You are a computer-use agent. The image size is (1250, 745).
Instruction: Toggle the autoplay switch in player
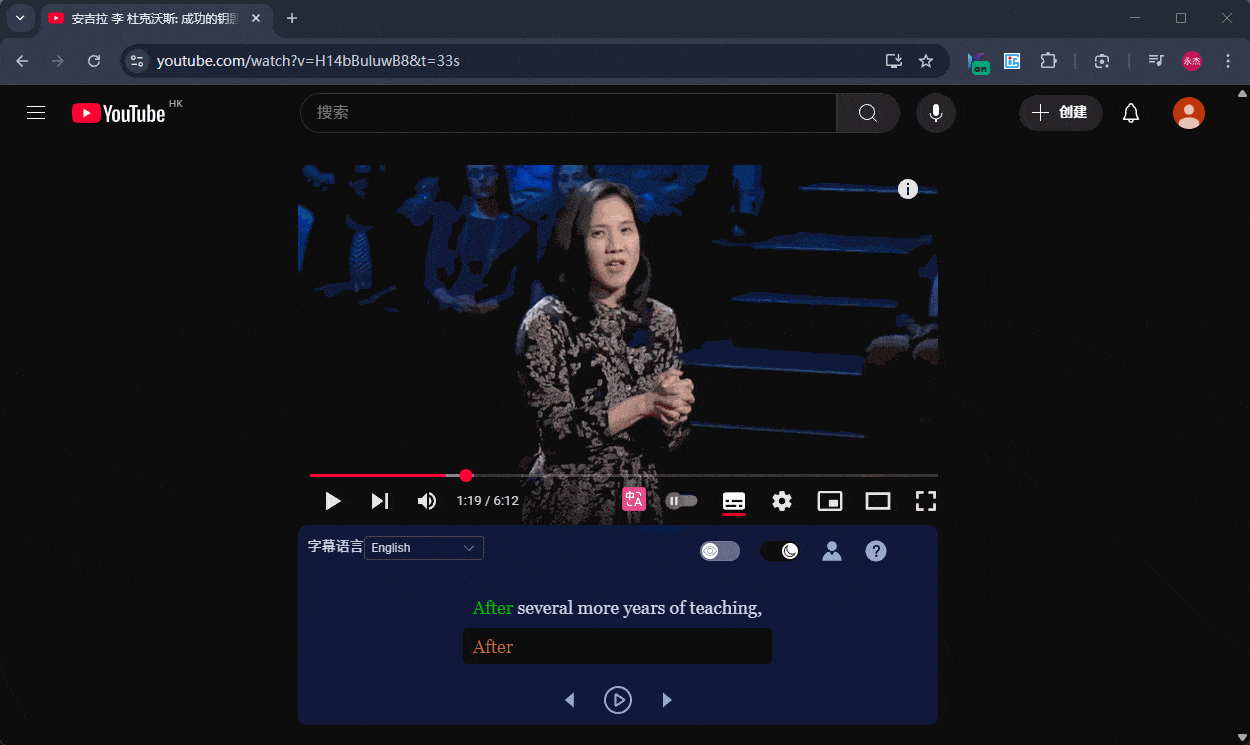[681, 501]
